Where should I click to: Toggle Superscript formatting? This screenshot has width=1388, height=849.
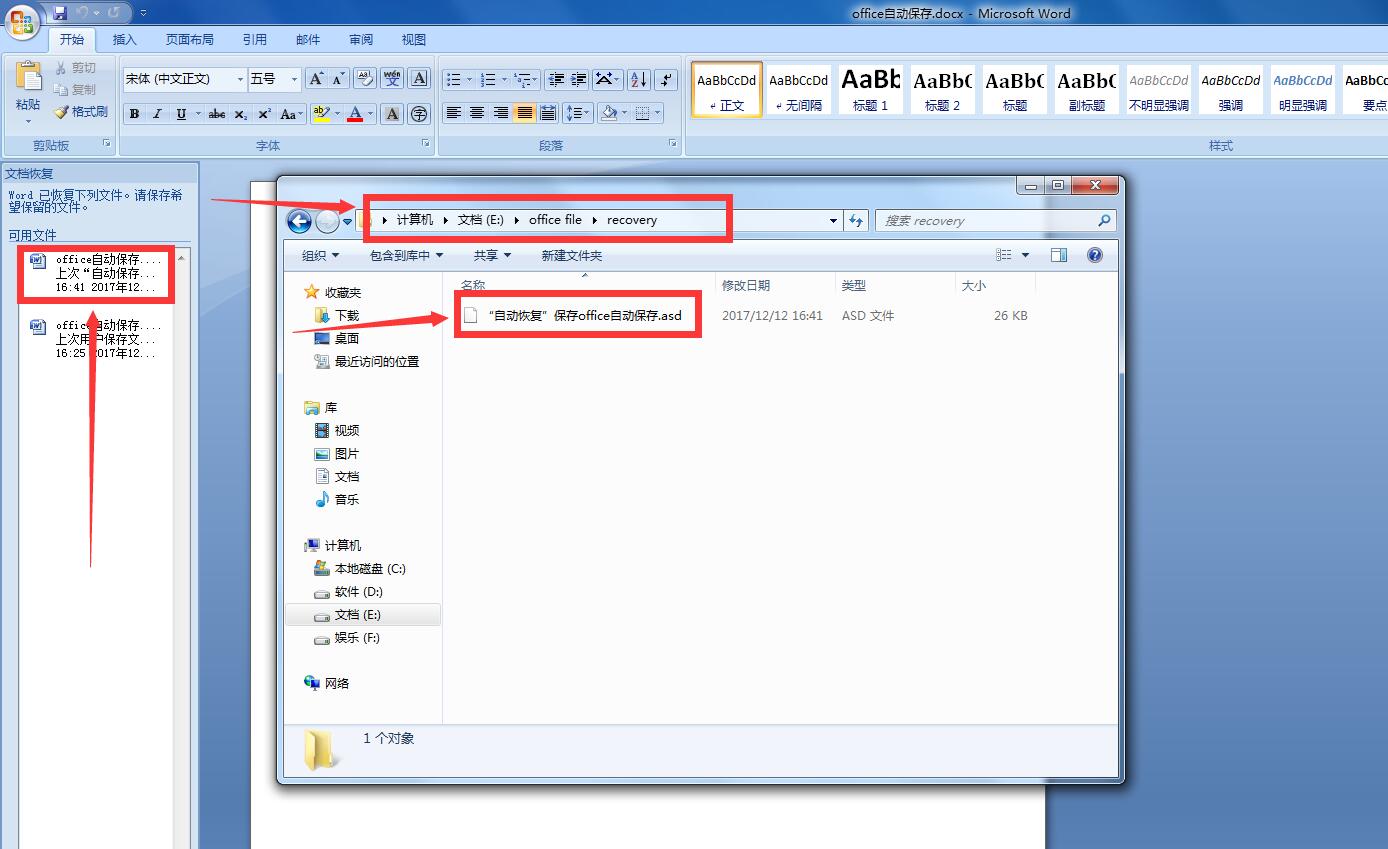264,114
